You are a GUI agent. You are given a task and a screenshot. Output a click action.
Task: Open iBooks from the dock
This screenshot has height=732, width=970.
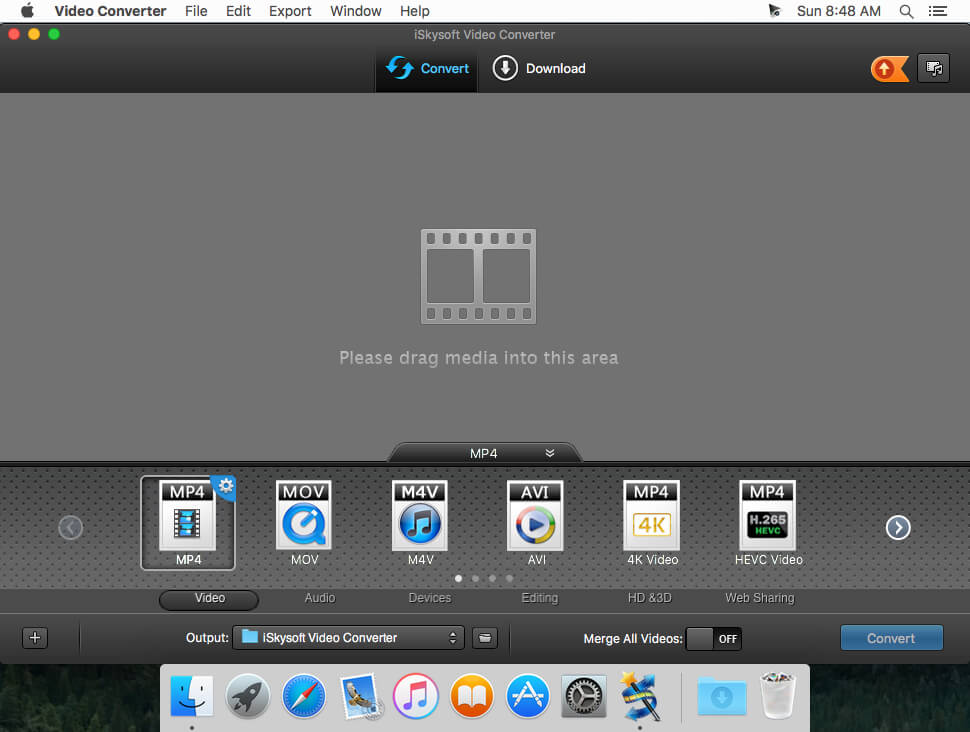pyautogui.click(x=471, y=696)
